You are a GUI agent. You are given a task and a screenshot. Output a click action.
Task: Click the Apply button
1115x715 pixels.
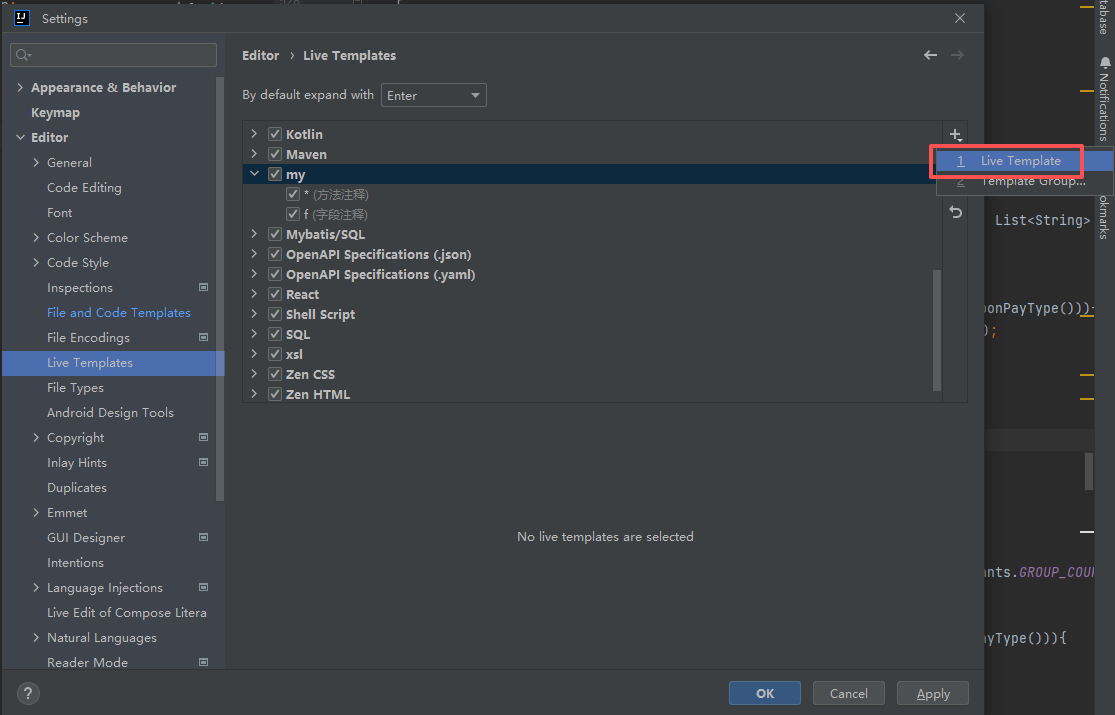[x=933, y=693]
